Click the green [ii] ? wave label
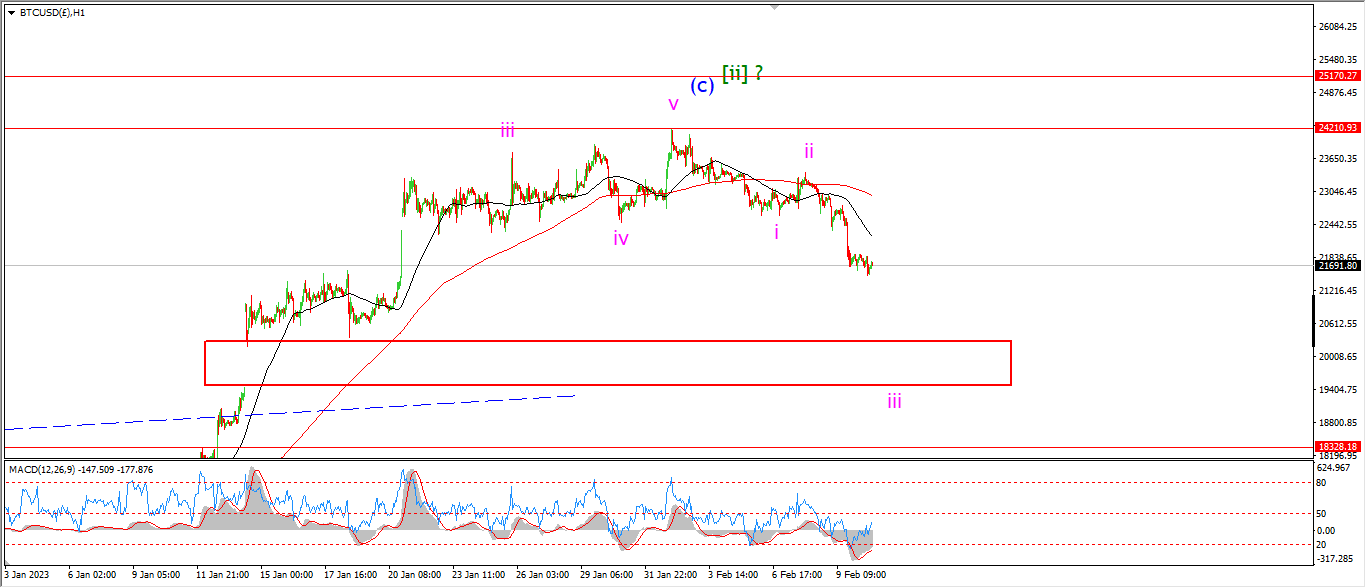The image size is (1366, 588). tap(742, 72)
